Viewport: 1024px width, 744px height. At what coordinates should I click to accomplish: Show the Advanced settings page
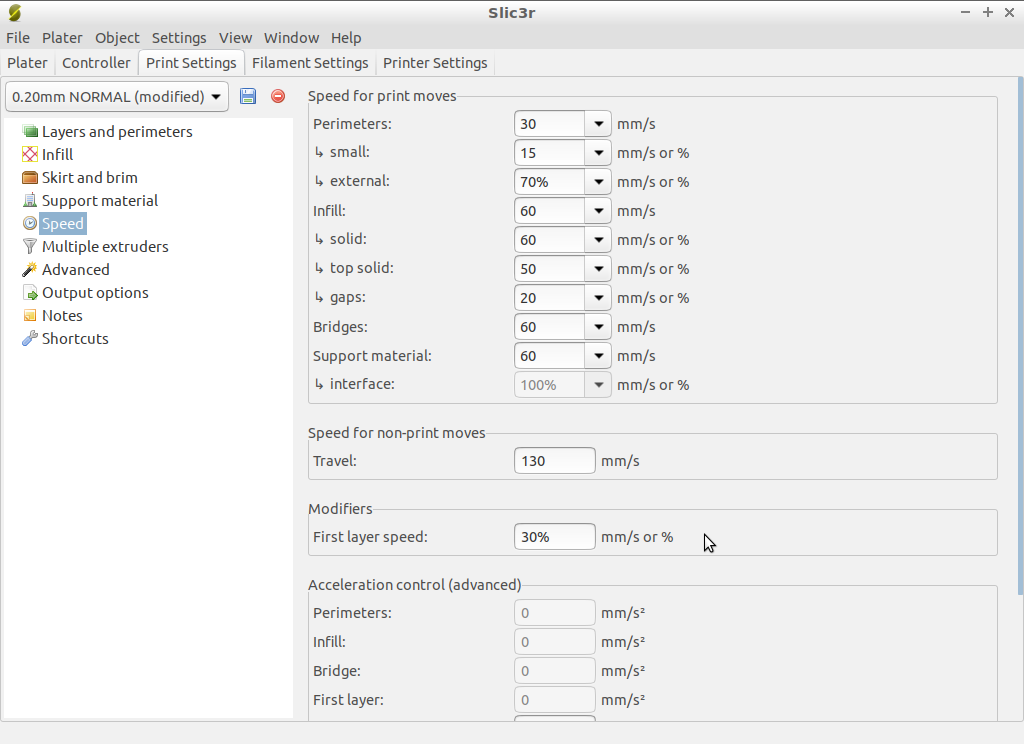coord(76,270)
